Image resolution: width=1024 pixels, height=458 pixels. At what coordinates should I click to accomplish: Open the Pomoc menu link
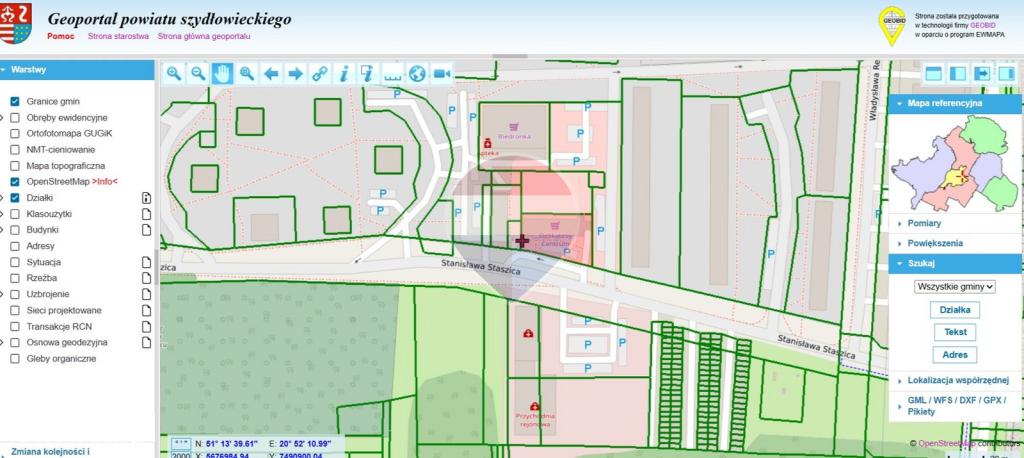click(x=61, y=37)
